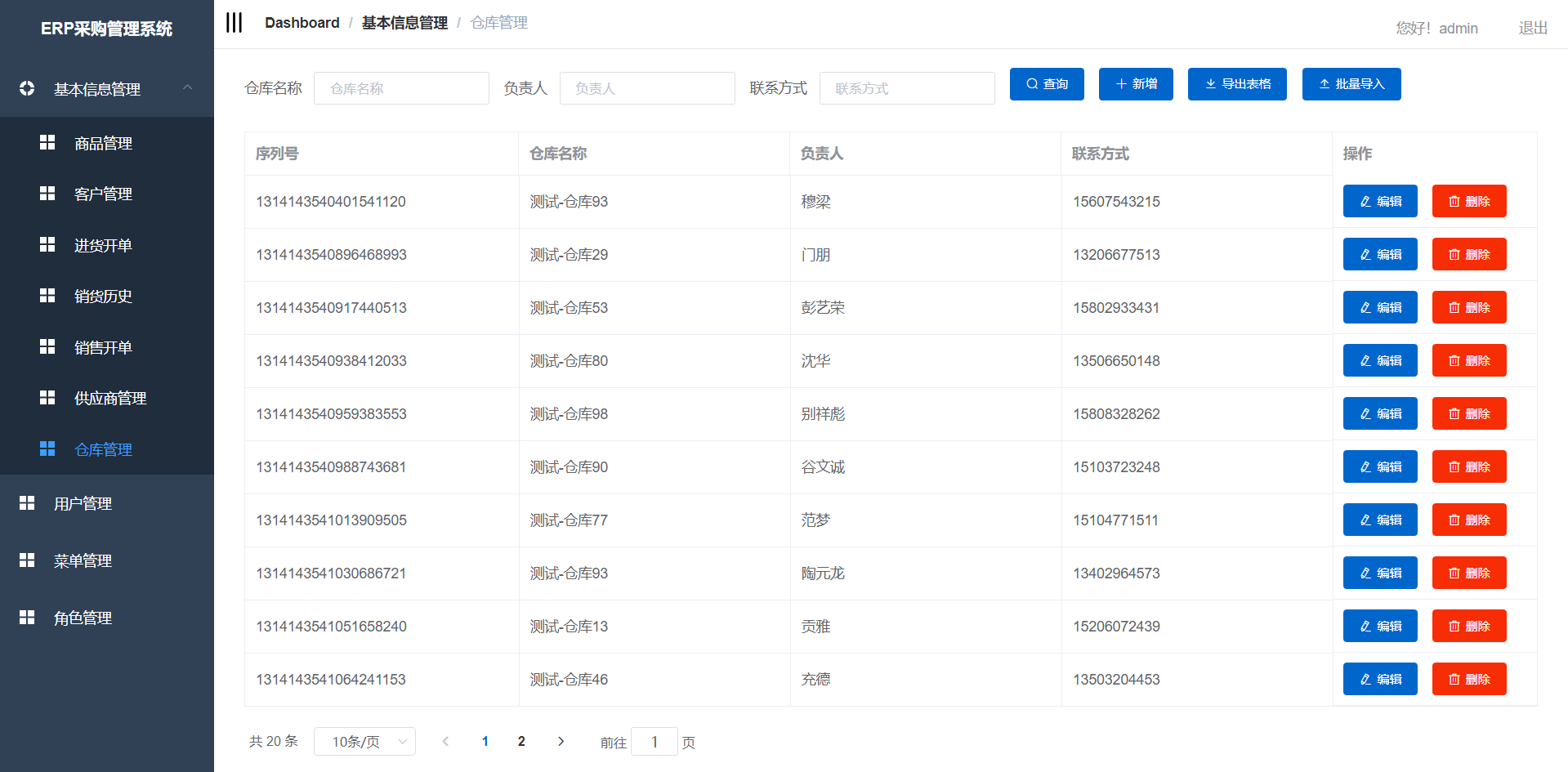Viewport: 1568px width, 772px height.
Task: Edit the 测试-仓库80 row
Action: click(1380, 360)
